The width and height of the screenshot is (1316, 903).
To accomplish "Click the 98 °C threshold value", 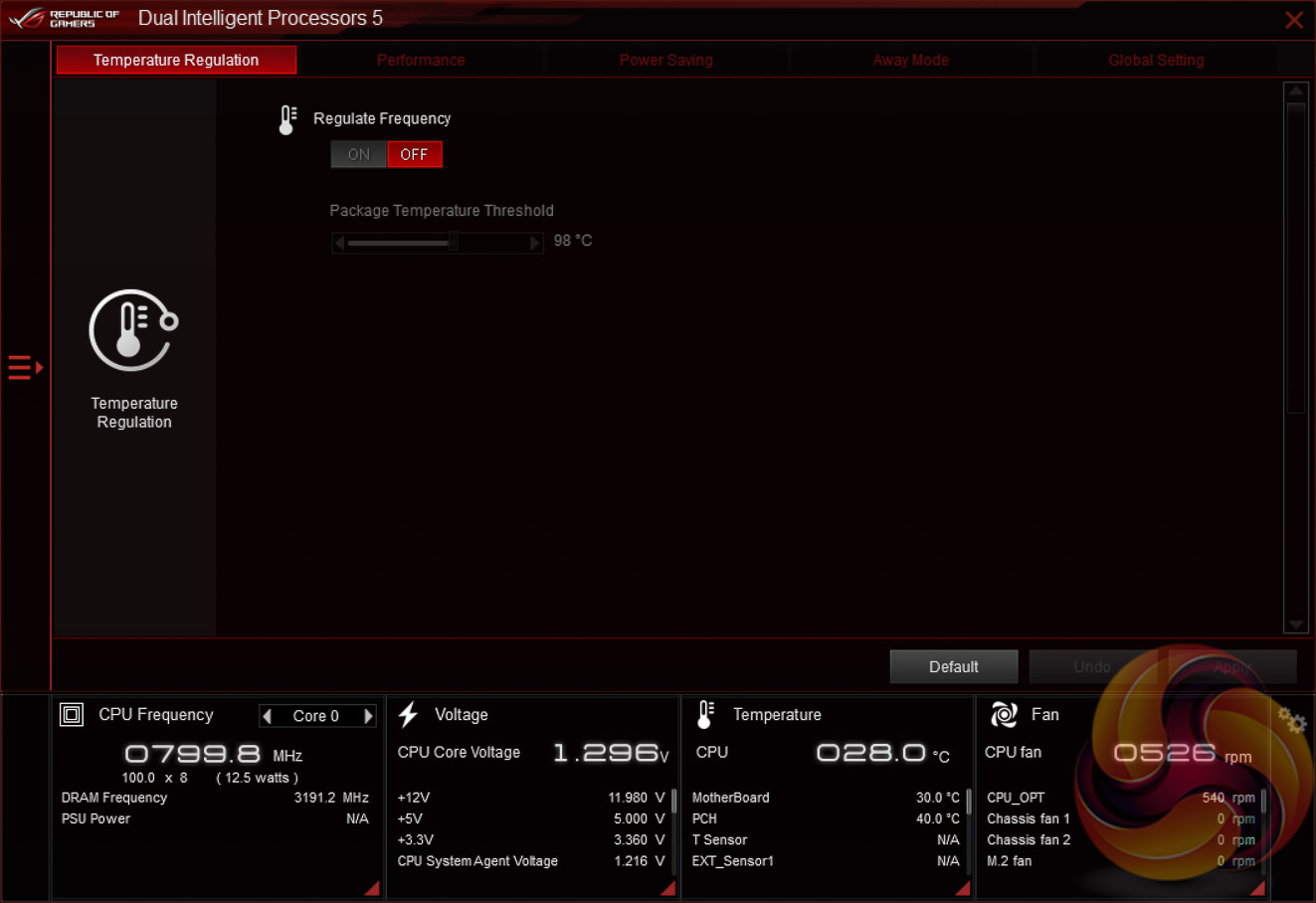I will pos(573,241).
